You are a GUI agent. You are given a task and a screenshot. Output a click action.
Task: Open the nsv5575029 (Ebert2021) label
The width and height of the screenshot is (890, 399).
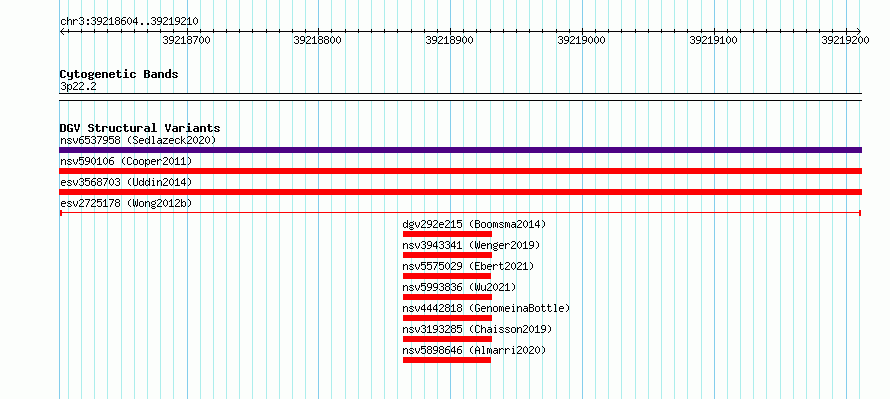tap(468, 266)
